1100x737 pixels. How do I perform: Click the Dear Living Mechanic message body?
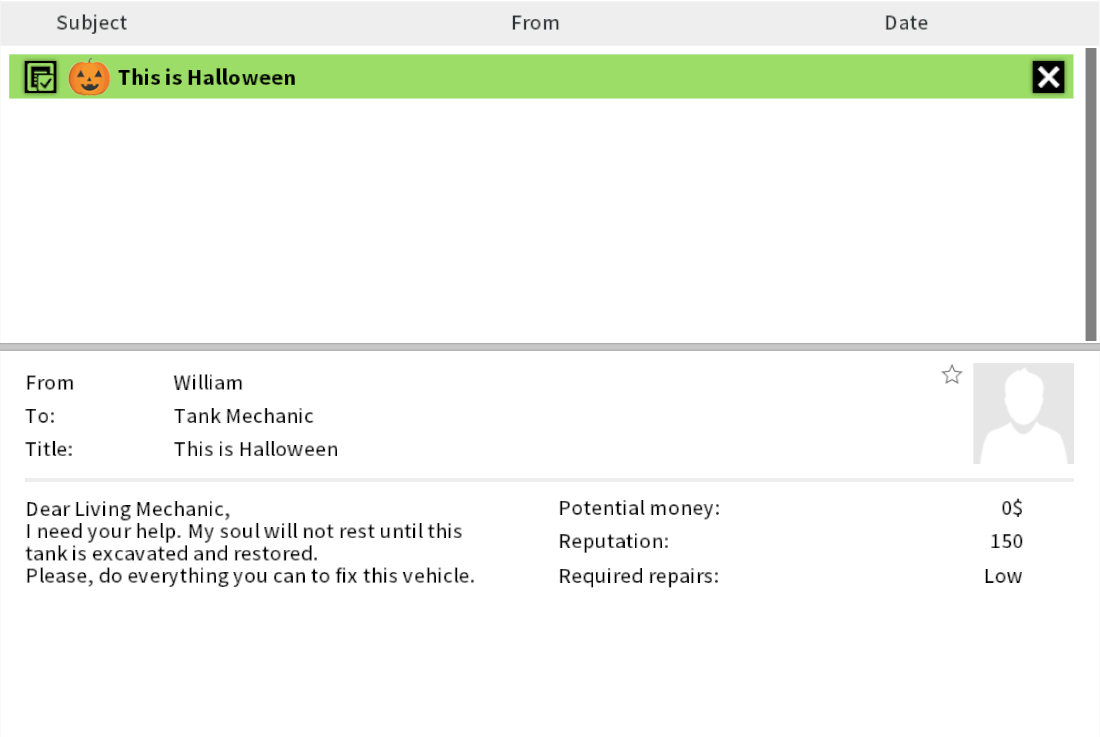[249, 542]
